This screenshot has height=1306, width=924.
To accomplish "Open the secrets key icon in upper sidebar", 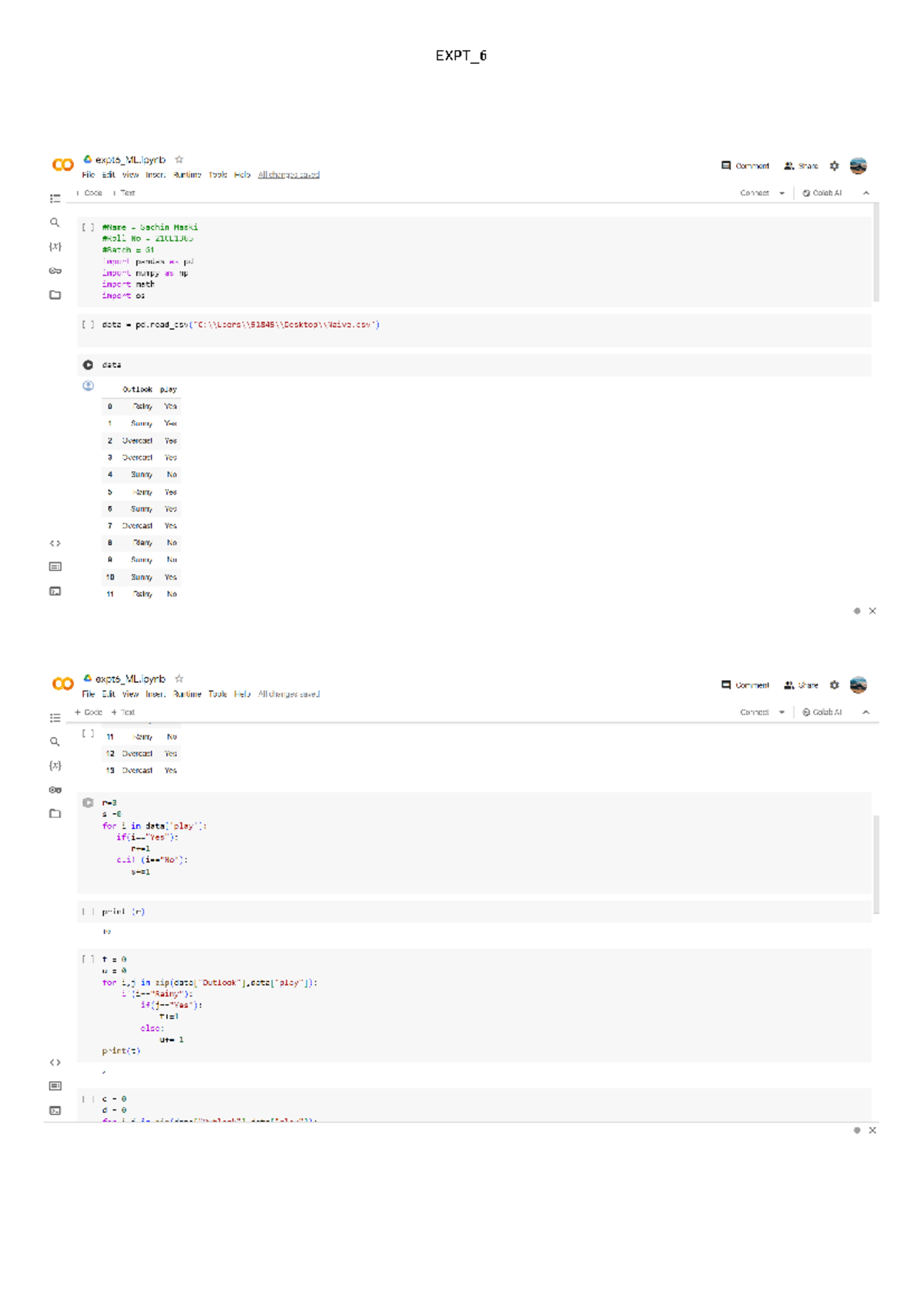I will tap(55, 271).
